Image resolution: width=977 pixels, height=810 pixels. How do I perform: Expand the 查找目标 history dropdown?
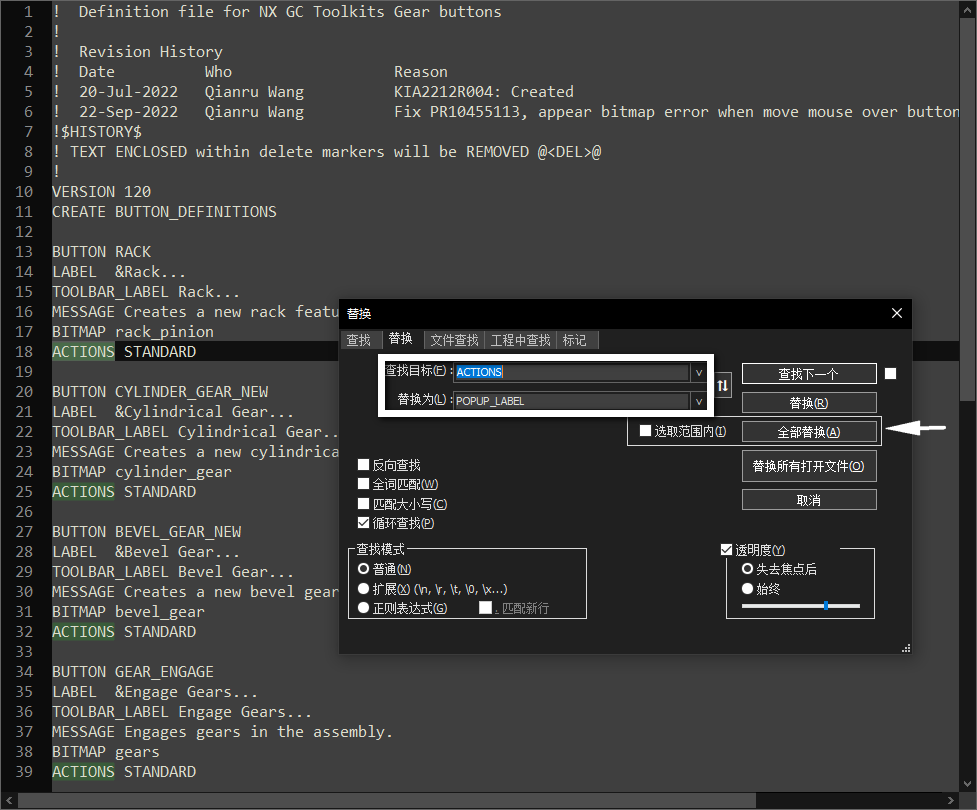pyautogui.click(x=698, y=373)
